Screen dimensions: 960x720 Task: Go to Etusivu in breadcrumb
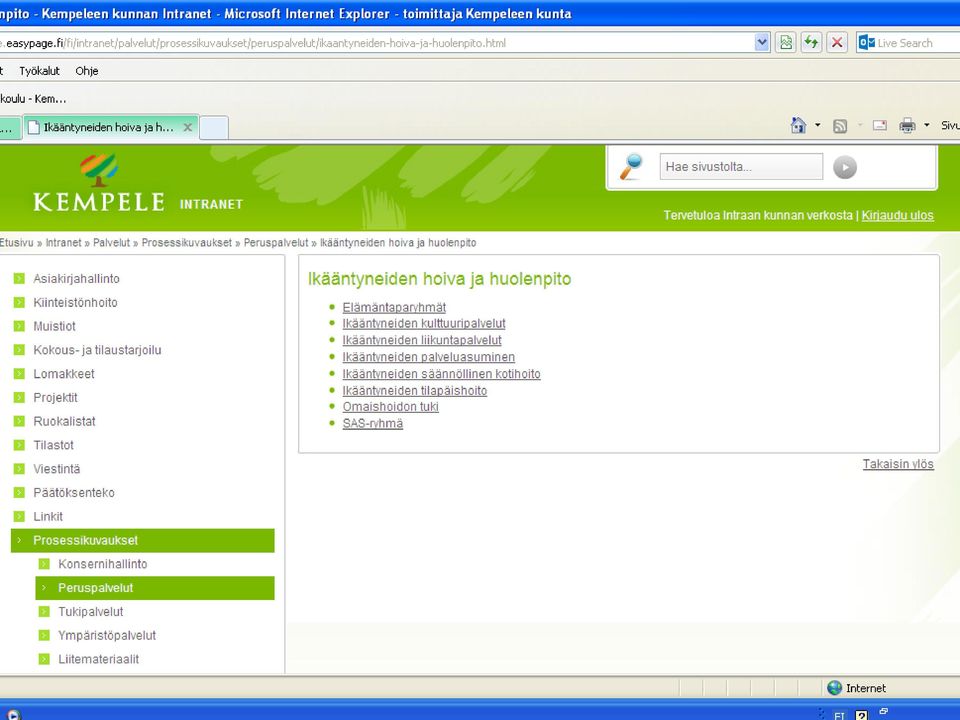point(17,242)
